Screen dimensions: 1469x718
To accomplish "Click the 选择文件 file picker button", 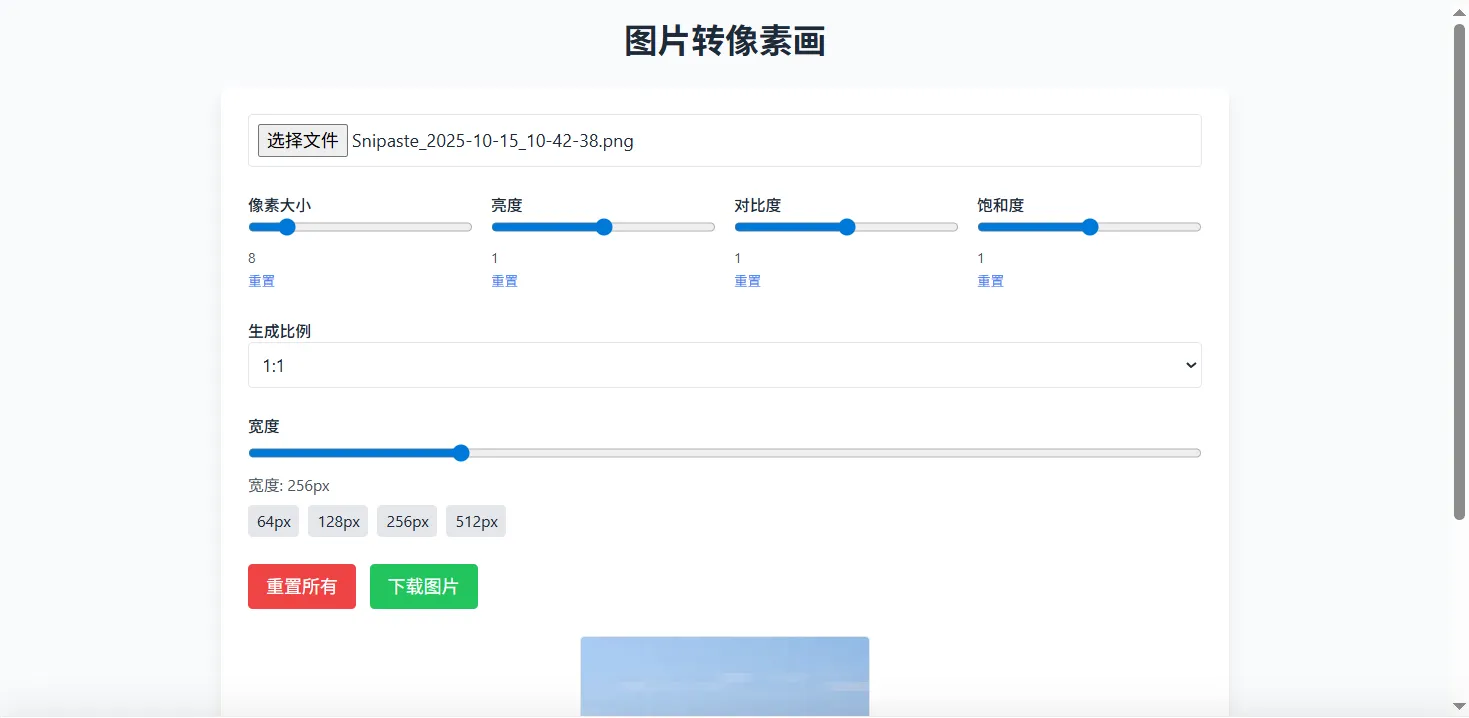I will (302, 140).
